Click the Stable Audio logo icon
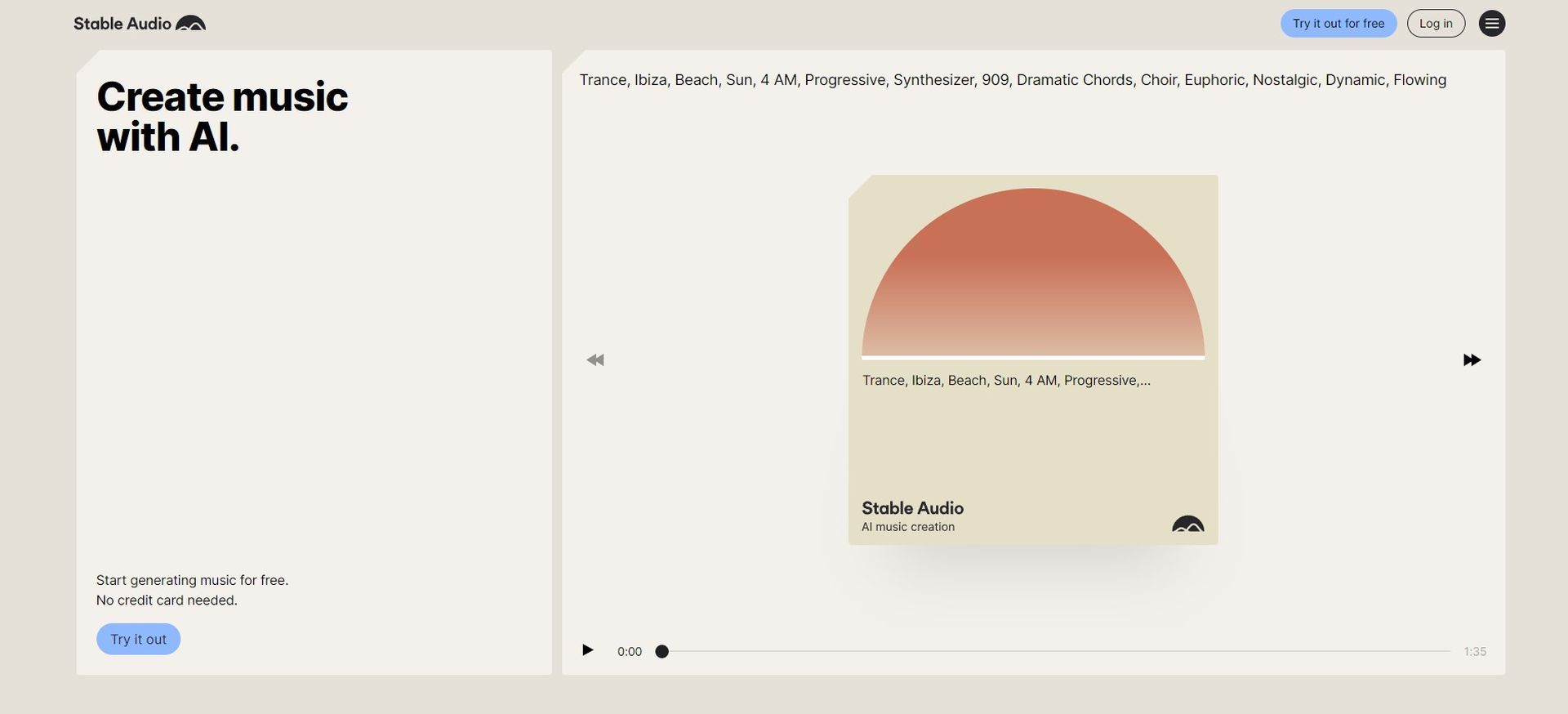Viewport: 1568px width, 714px height. (x=190, y=24)
